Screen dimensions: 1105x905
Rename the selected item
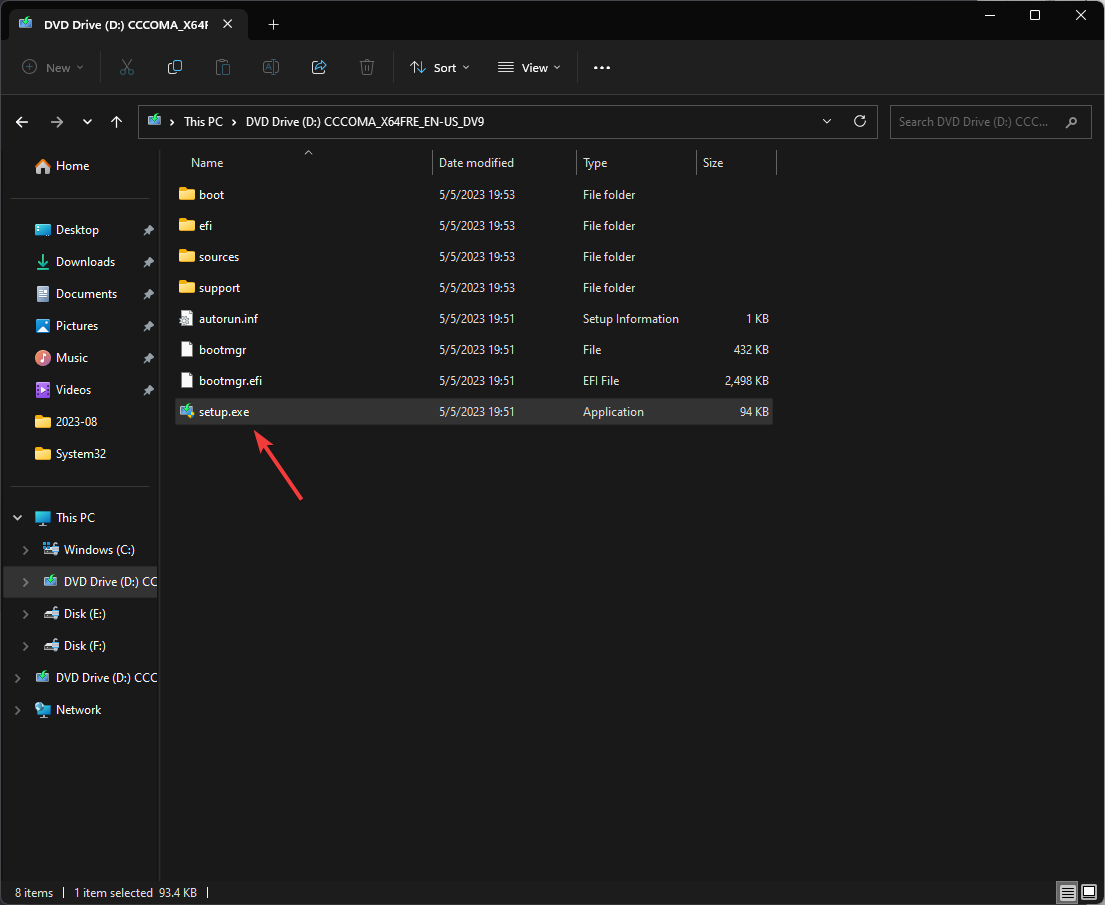click(270, 67)
